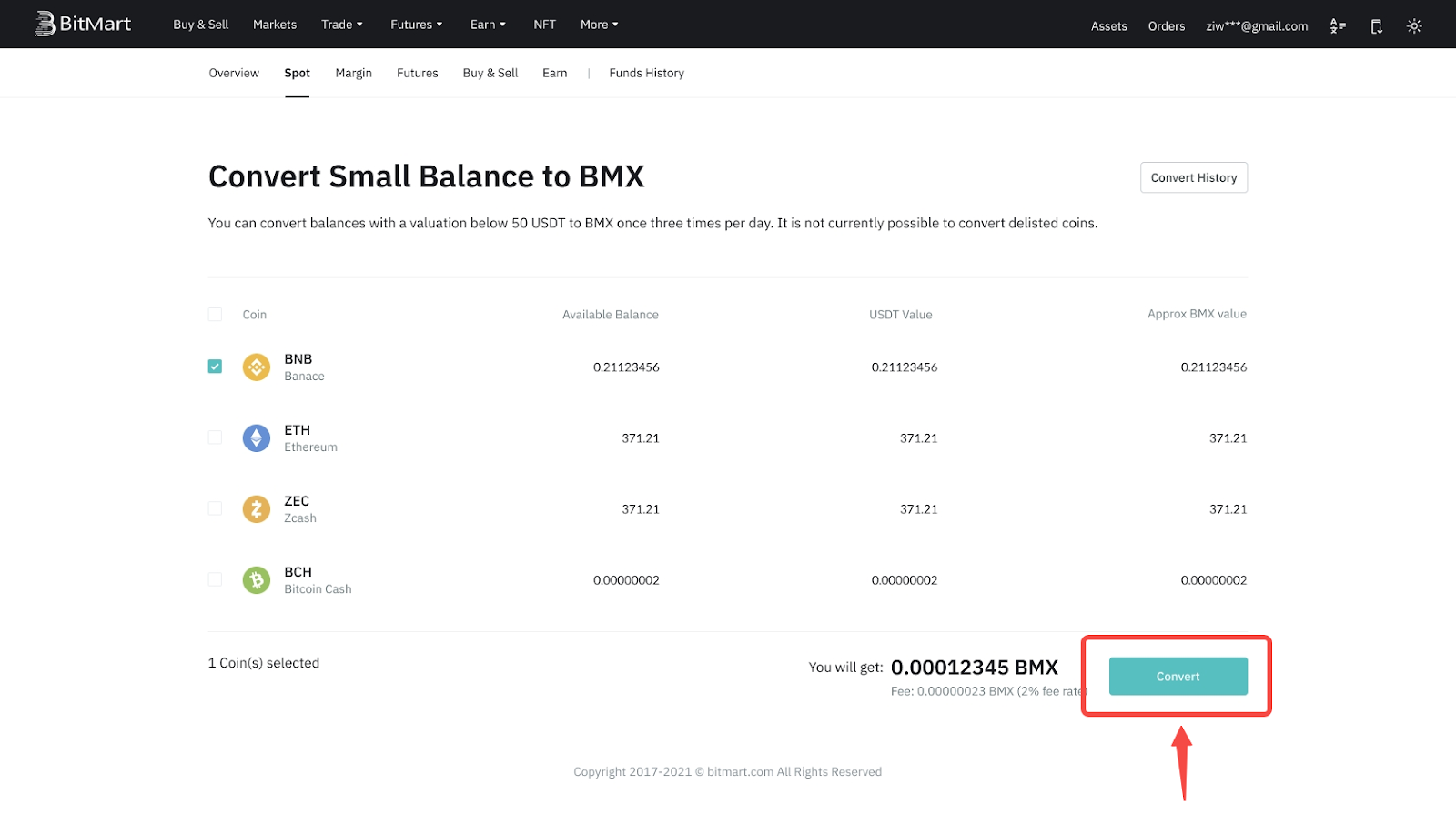
Task: Open the Orders link
Action: point(1167,26)
